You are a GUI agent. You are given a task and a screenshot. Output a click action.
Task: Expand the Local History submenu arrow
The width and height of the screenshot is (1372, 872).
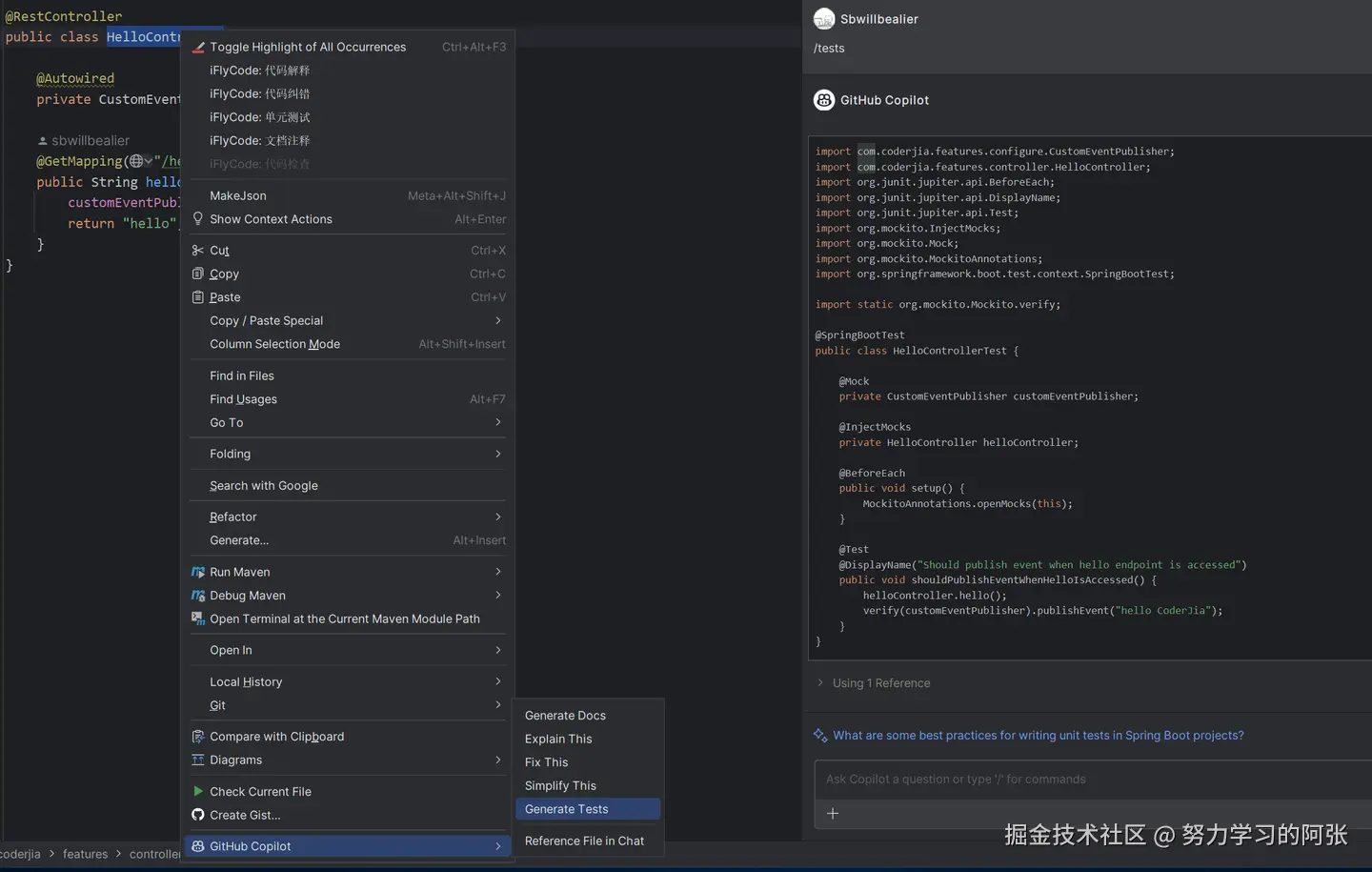coord(498,681)
